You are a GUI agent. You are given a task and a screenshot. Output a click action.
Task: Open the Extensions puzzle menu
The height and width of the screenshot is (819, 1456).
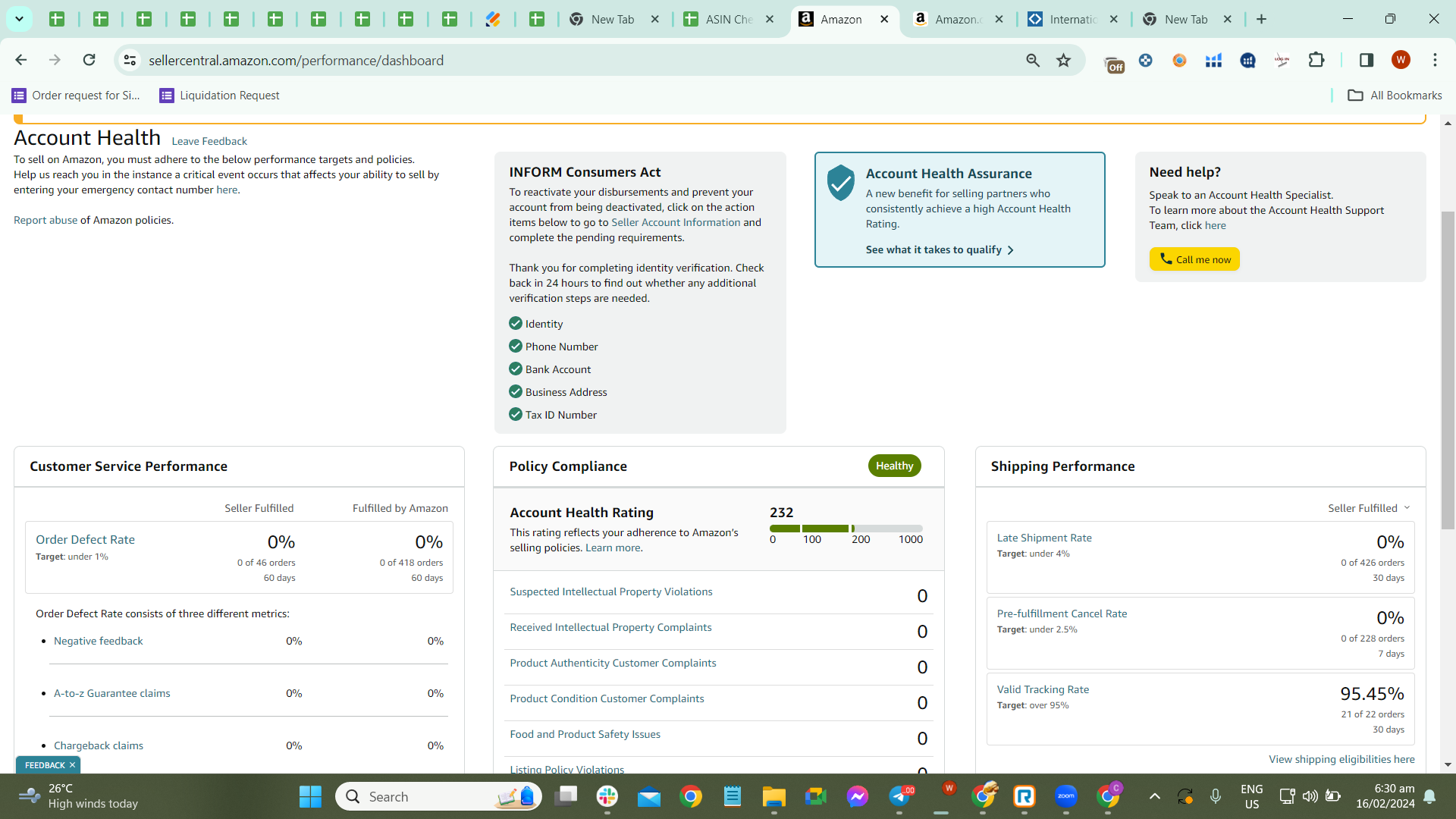coord(1316,60)
